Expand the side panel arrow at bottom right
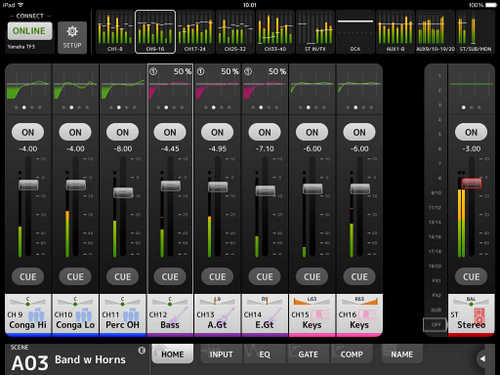The width and height of the screenshot is (500, 375). (x=482, y=359)
